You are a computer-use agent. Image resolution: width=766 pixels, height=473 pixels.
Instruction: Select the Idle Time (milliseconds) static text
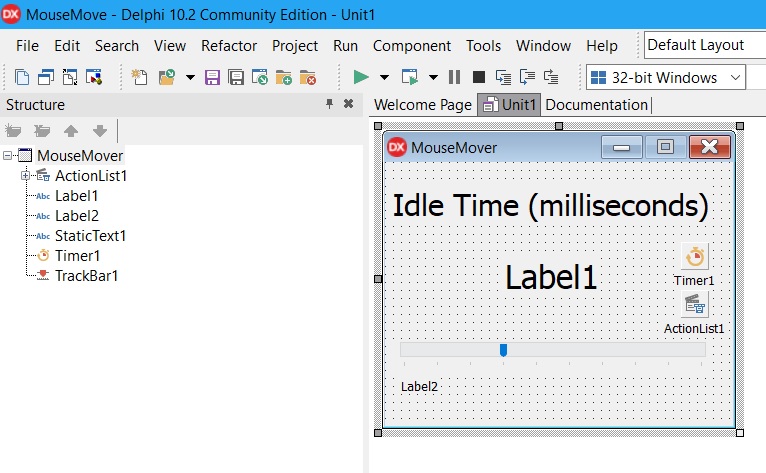551,205
